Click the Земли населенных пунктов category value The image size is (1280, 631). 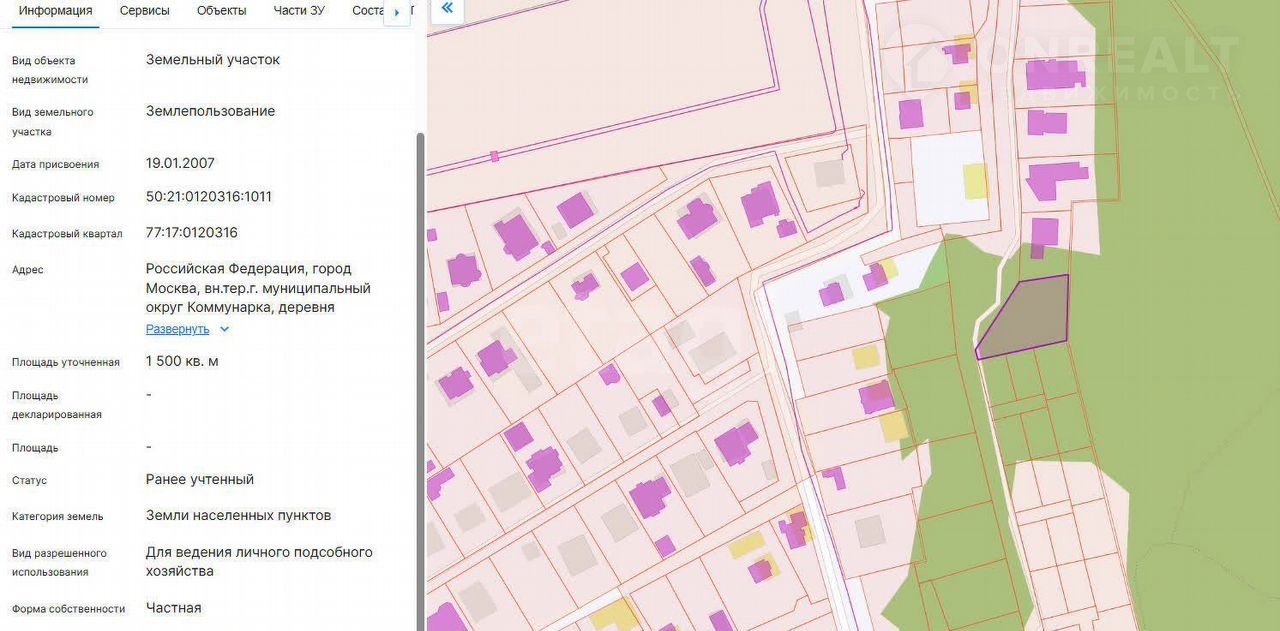(x=238, y=516)
